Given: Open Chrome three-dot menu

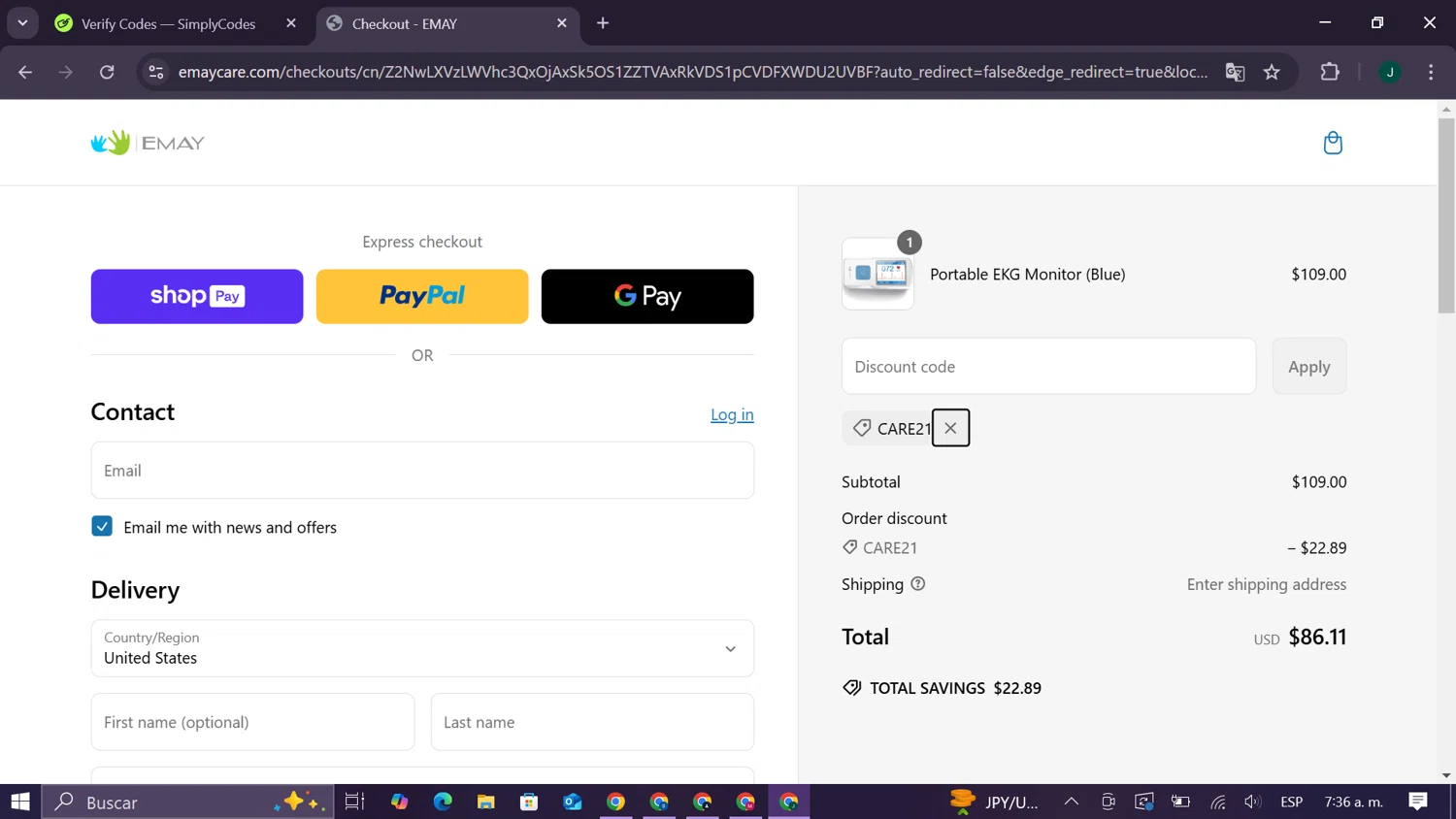Looking at the screenshot, I should (x=1431, y=72).
